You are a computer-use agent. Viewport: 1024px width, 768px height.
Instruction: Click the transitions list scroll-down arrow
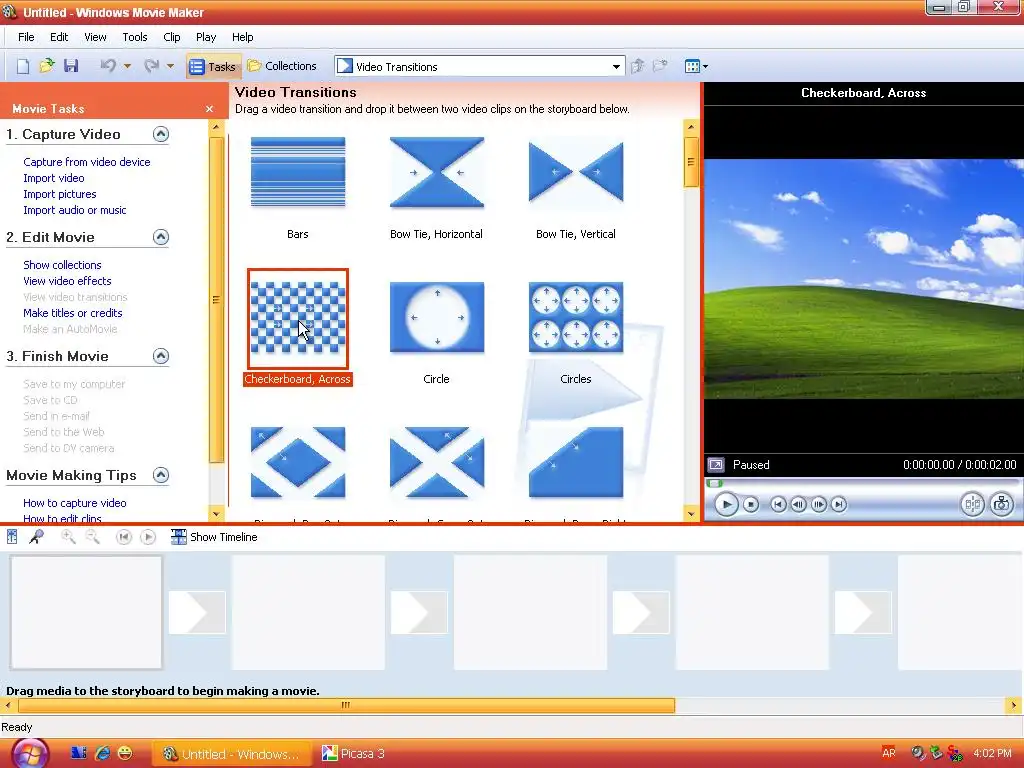pyautogui.click(x=691, y=514)
